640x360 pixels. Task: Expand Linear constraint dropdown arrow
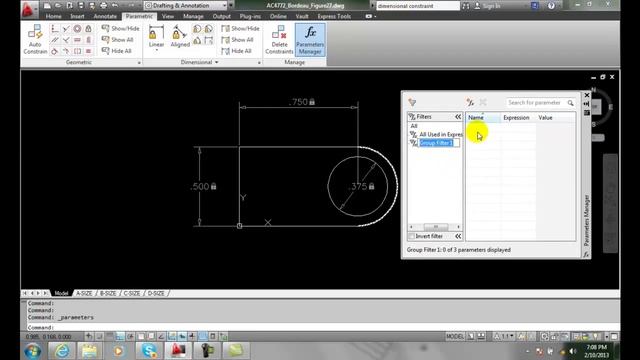click(x=156, y=50)
